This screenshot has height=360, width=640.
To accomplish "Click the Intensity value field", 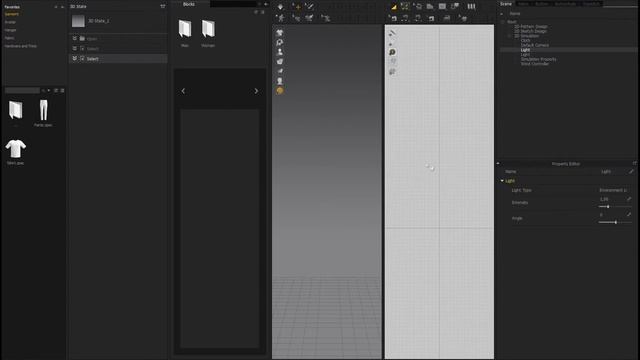I will tap(604, 199).
